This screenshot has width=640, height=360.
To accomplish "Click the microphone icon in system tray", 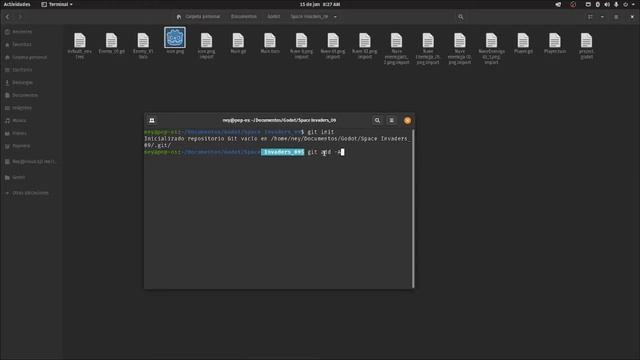I will pos(616,4).
